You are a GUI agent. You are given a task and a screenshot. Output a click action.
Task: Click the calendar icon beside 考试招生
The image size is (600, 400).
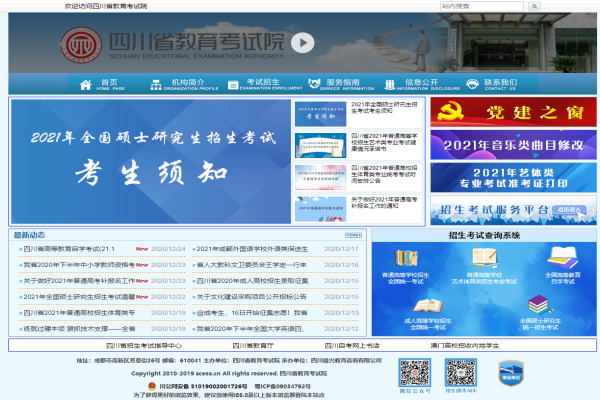233,85
